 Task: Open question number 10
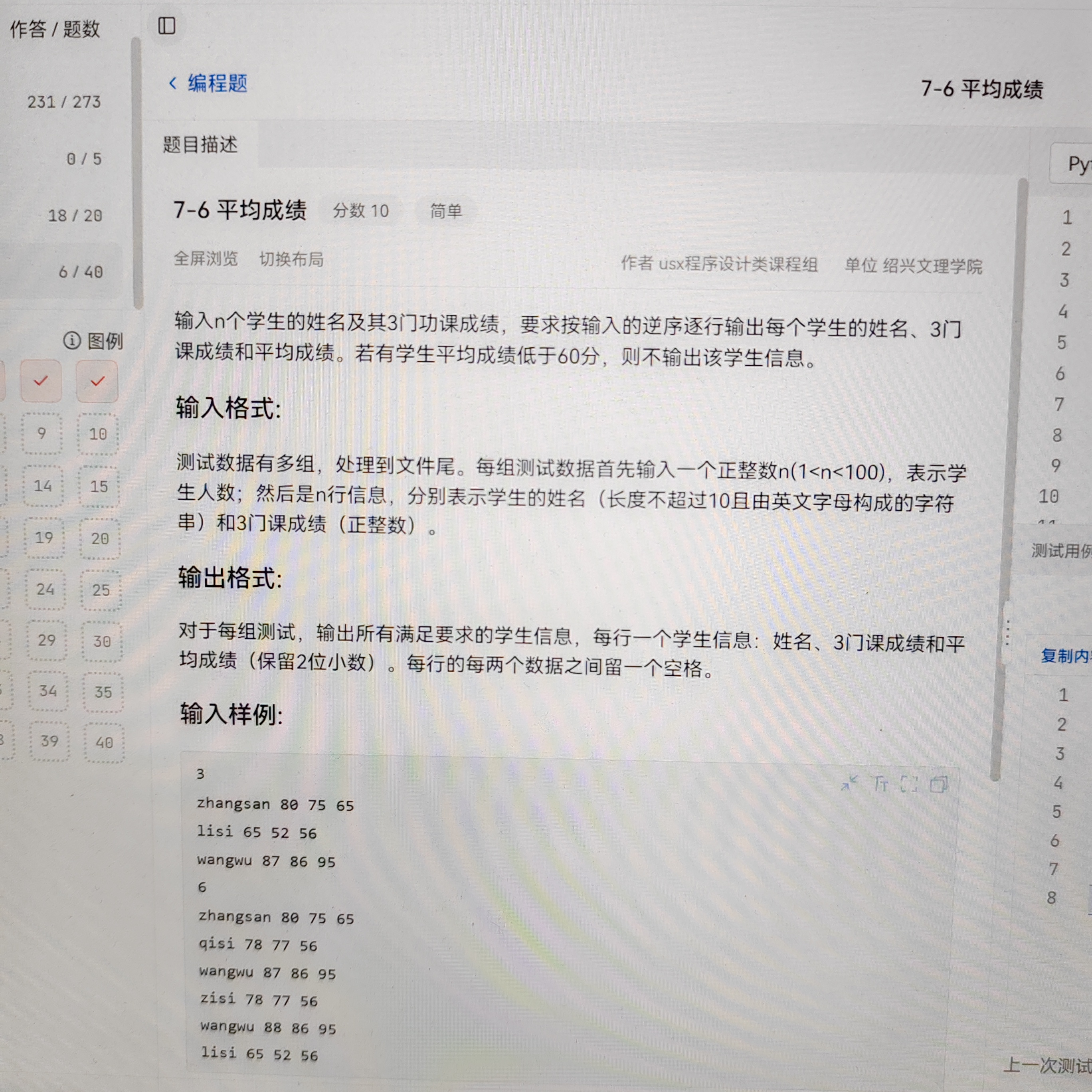[x=98, y=434]
